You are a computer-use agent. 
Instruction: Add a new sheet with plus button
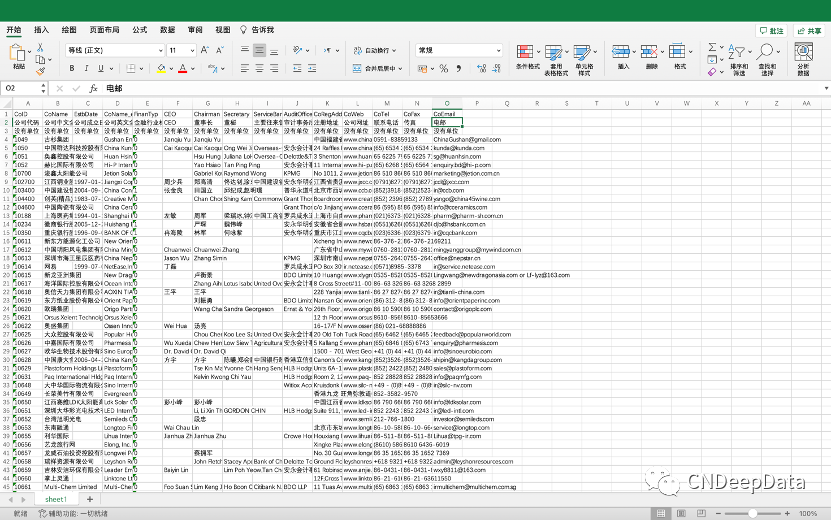point(90,499)
